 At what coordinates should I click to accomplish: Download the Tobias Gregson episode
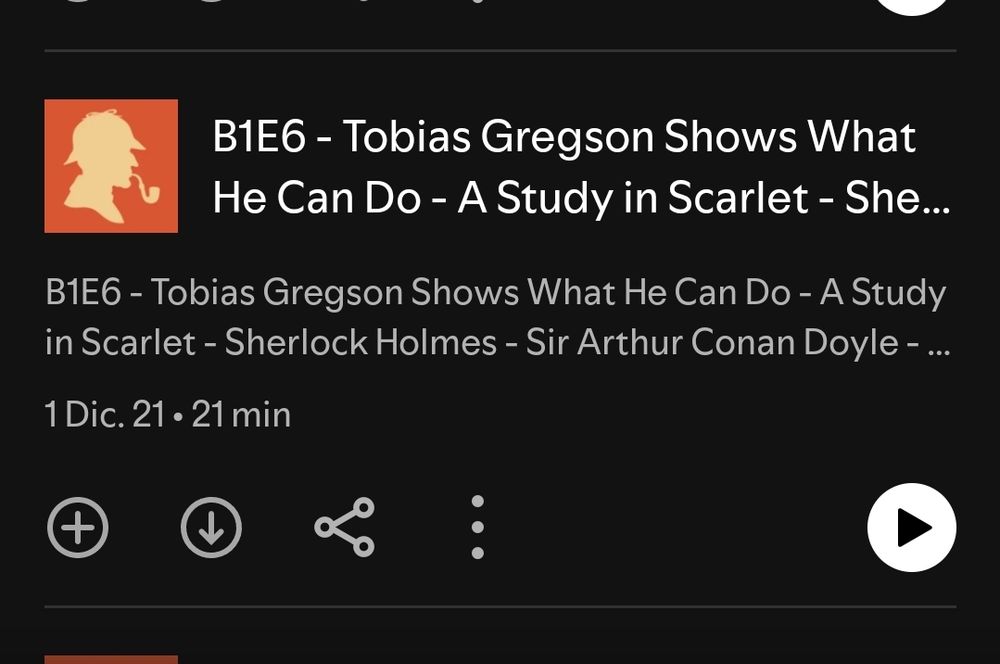[x=211, y=528]
